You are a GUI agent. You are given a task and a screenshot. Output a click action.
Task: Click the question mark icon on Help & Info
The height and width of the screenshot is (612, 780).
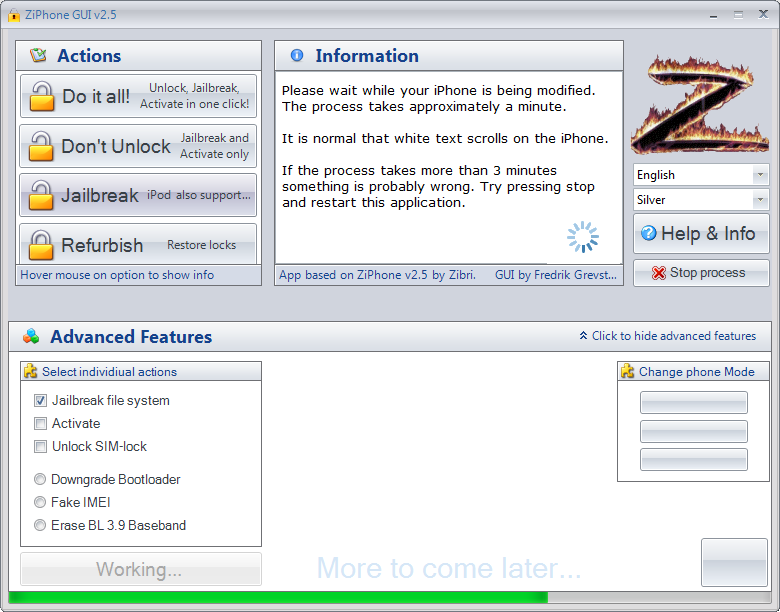[648, 233]
